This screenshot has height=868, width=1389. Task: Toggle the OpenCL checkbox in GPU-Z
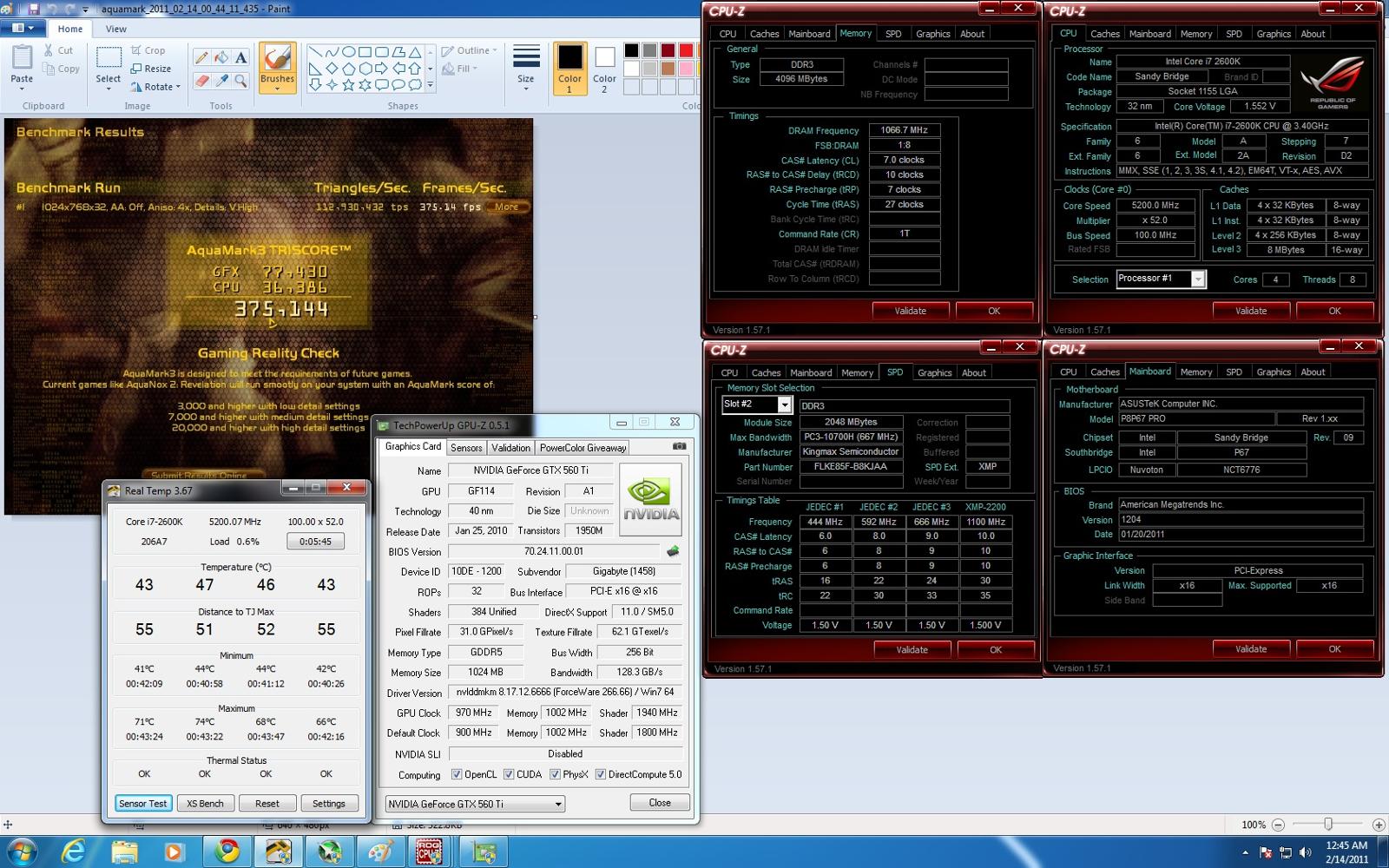pos(457,774)
